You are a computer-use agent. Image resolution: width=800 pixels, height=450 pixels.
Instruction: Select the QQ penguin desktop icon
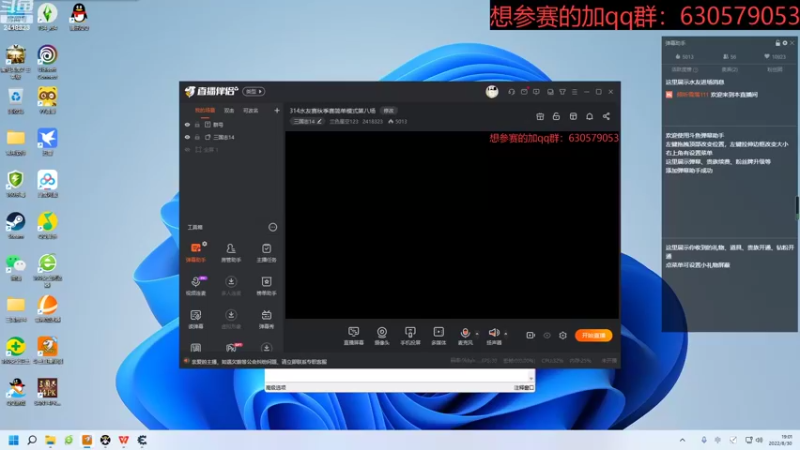(79, 17)
